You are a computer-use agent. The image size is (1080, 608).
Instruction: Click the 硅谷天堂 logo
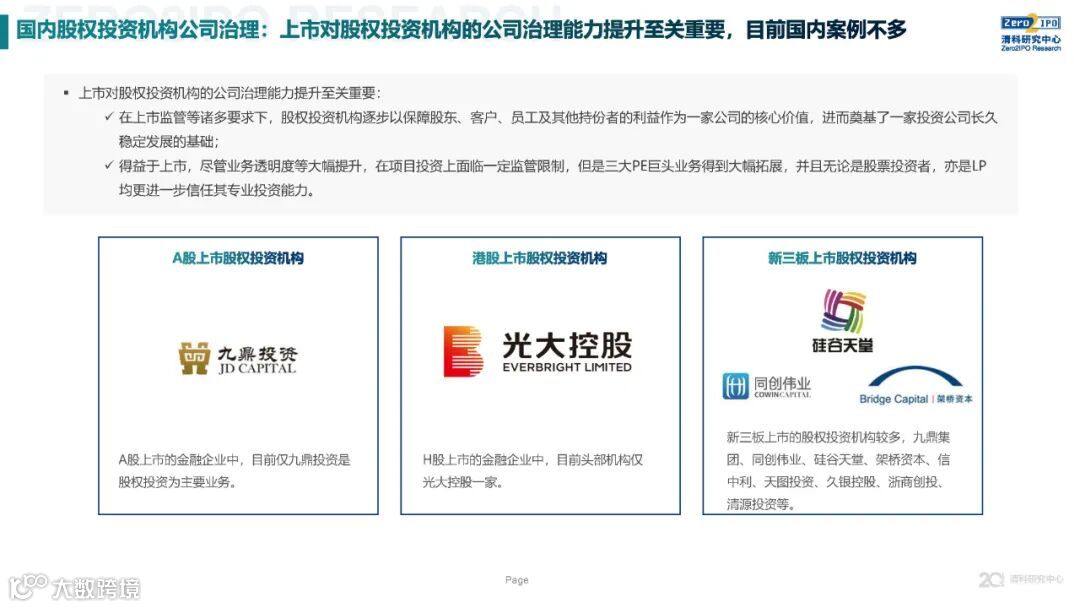tap(842, 321)
